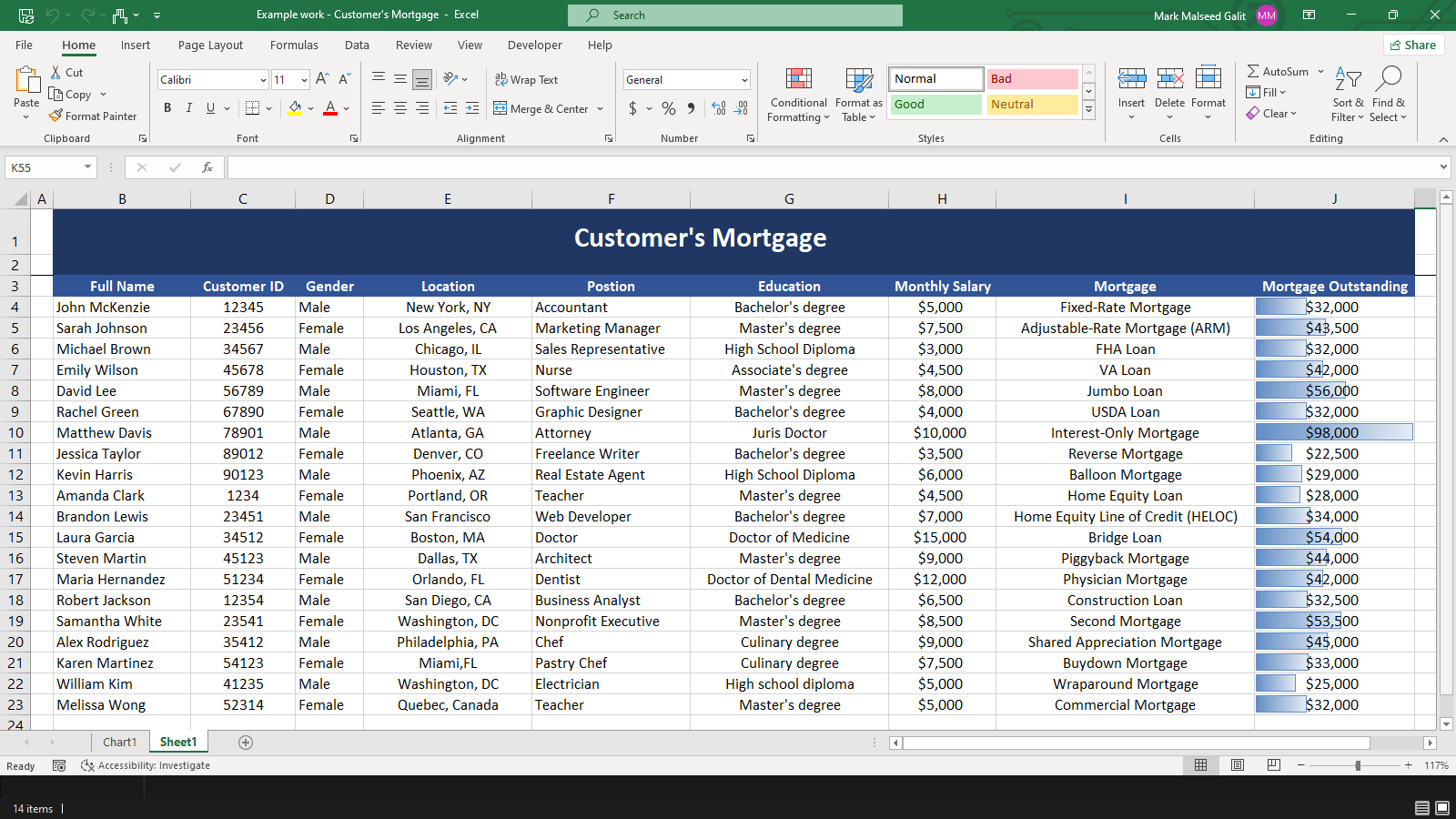1456x819 pixels.
Task: Increase the cell indent
Action: (x=472, y=108)
